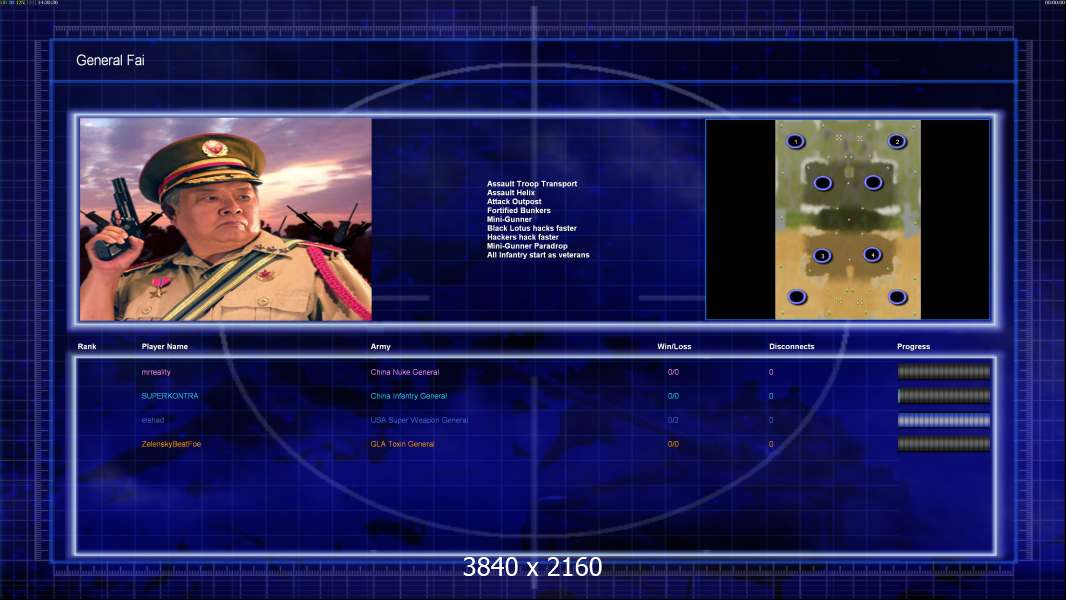Click start position marker 1 on the map
Screen dimensions: 1066x600
click(795, 141)
